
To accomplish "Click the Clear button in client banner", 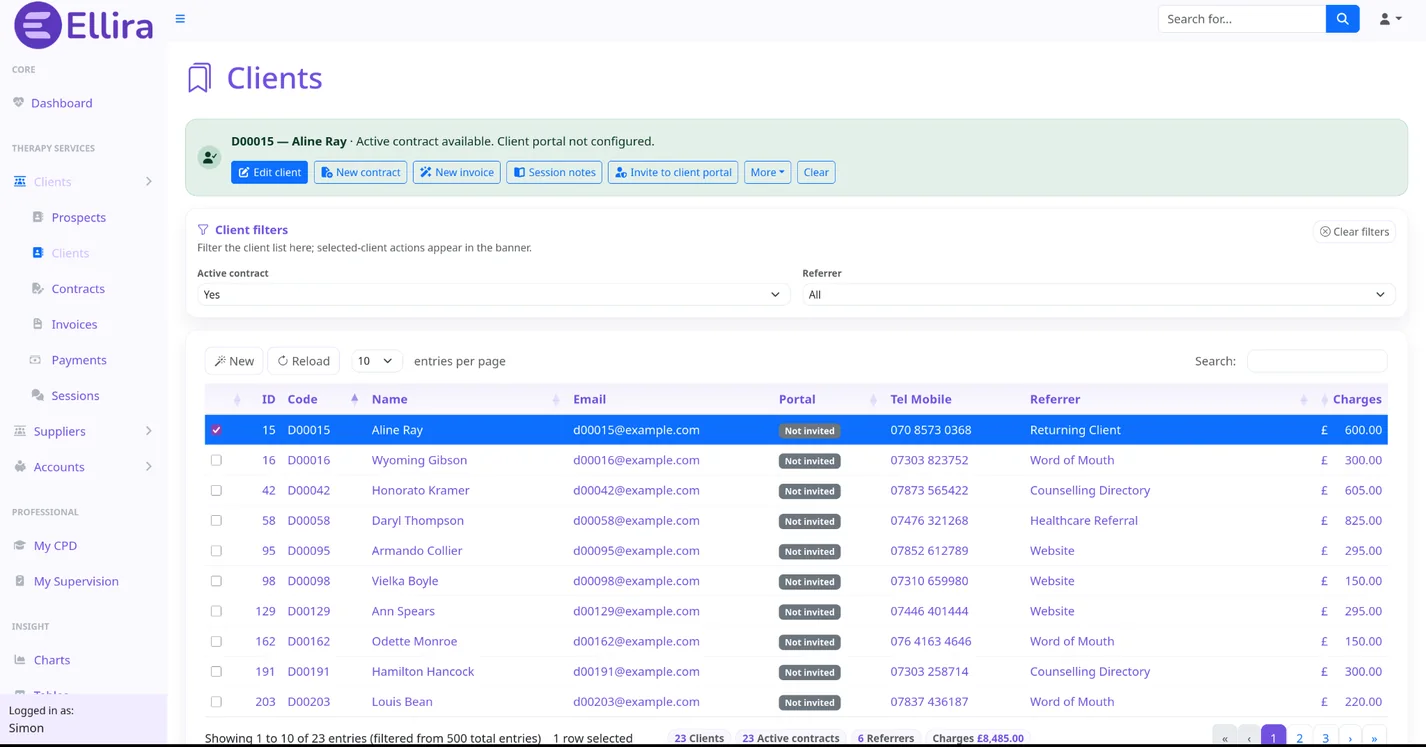I will coord(816,172).
